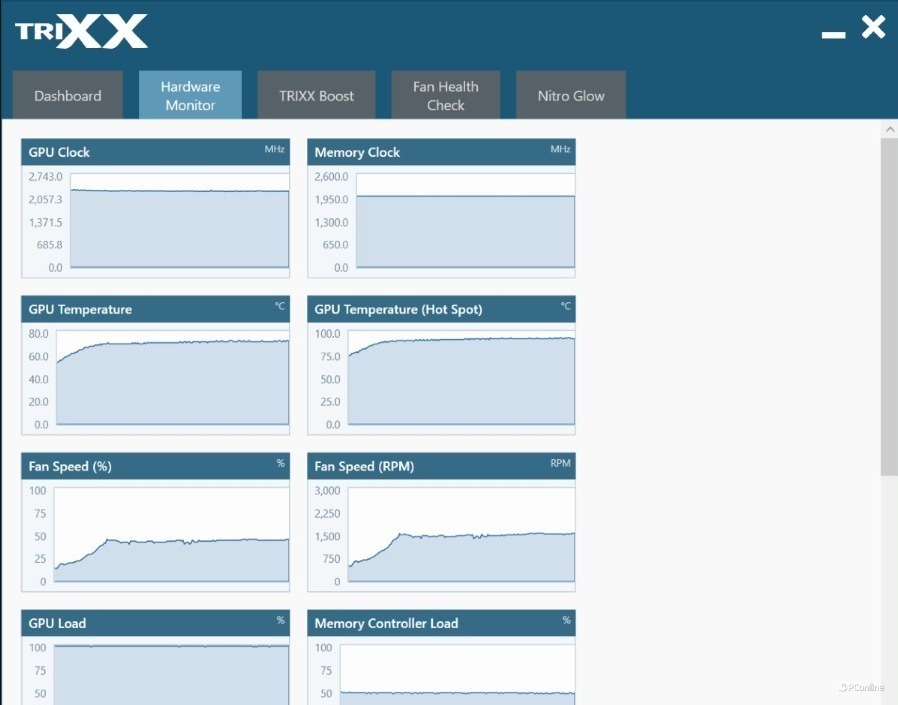Click the RPM unit label
This screenshot has height=705, width=898.
[x=560, y=463]
